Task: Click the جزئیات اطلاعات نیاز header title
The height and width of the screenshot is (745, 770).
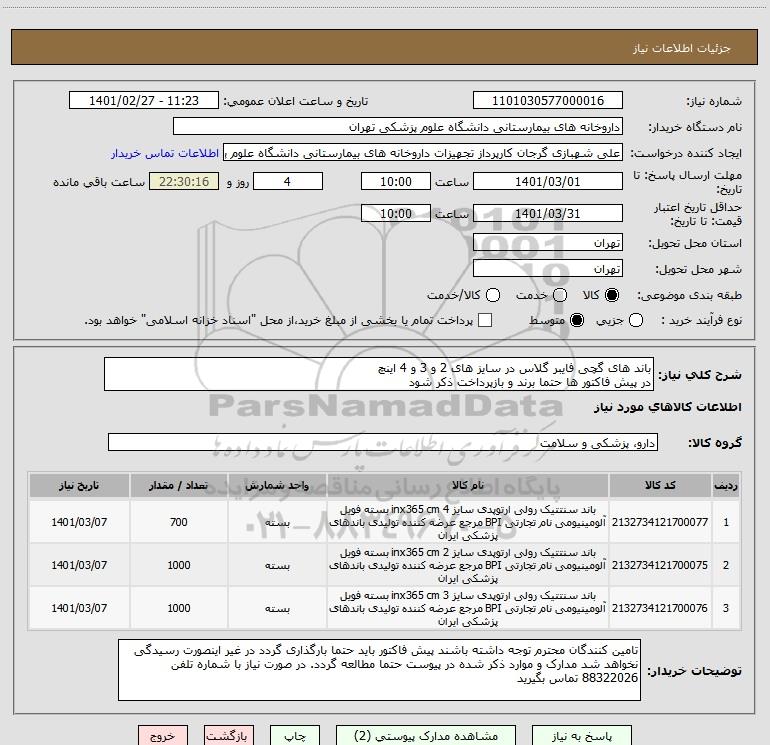Action: pos(682,48)
